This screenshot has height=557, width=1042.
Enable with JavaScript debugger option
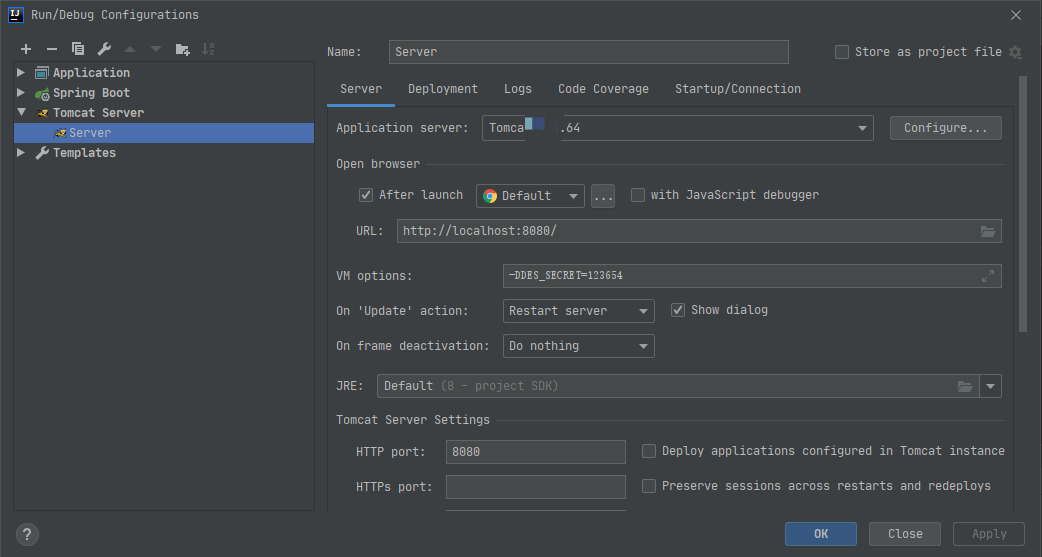(638, 195)
